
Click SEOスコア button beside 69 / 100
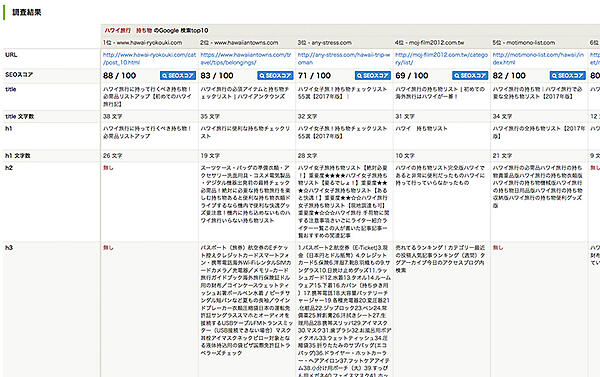pos(470,75)
